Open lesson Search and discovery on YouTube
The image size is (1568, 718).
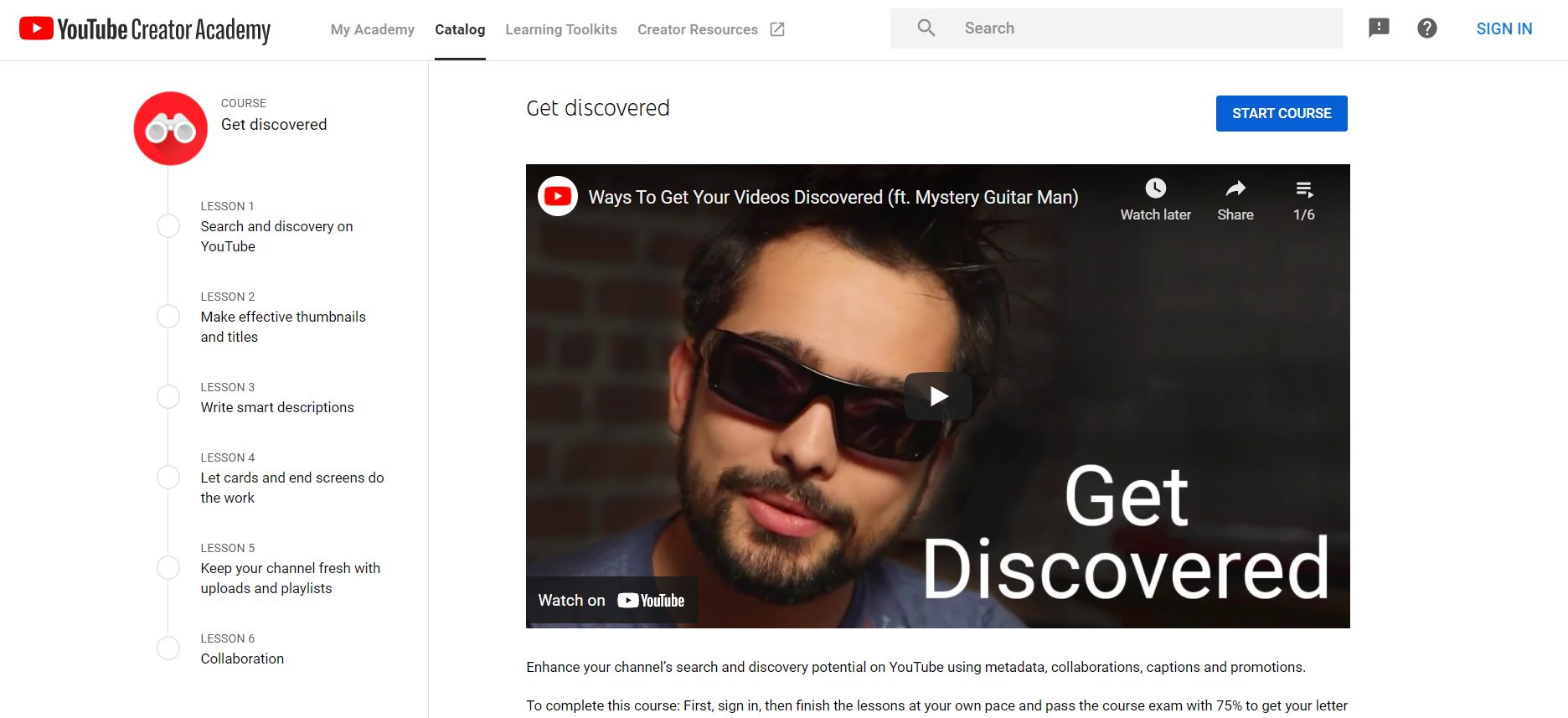(x=276, y=236)
